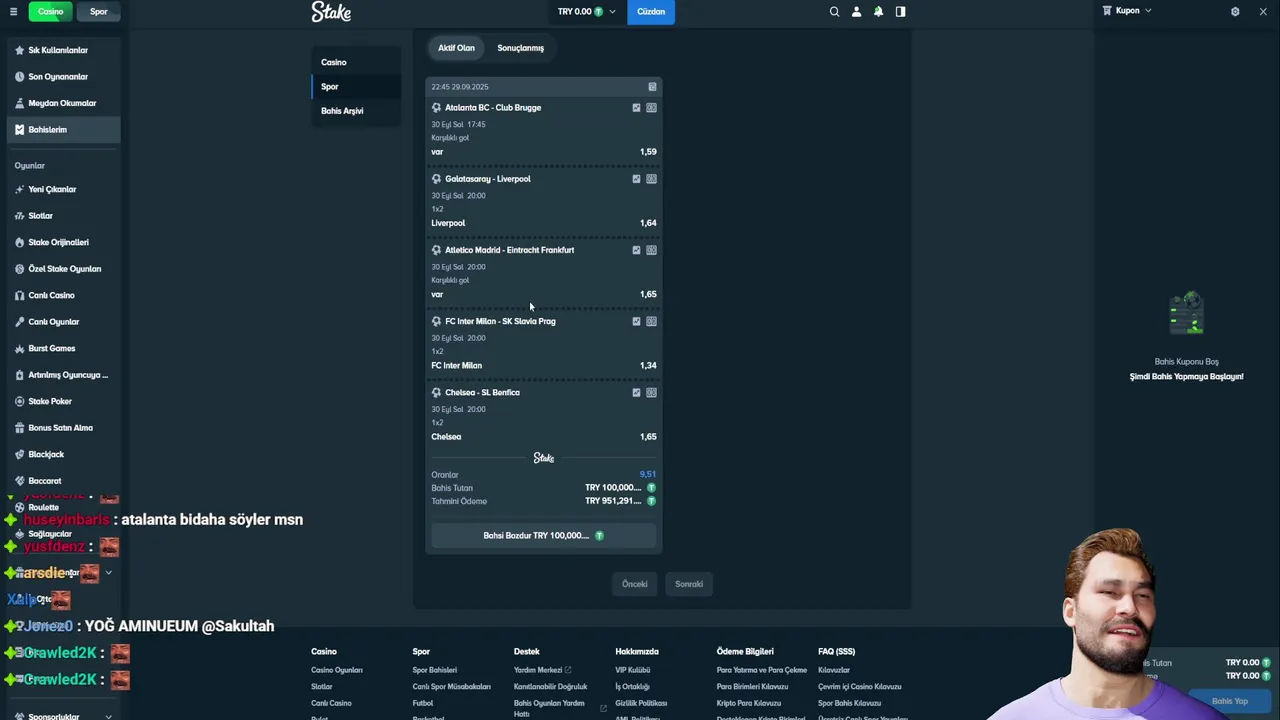Open the TRY 0.00 balance dropdown
This screenshot has width=1280, height=720.
586,12
